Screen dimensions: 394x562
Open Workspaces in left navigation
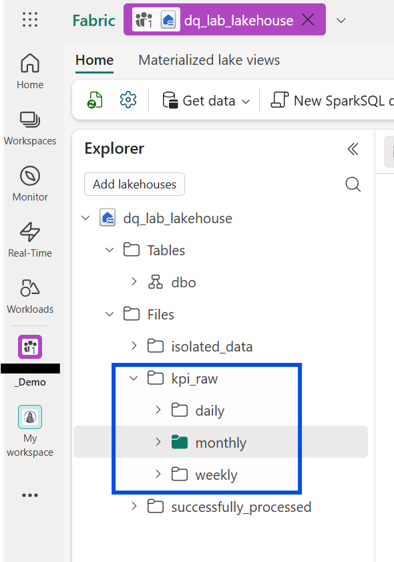pos(30,128)
